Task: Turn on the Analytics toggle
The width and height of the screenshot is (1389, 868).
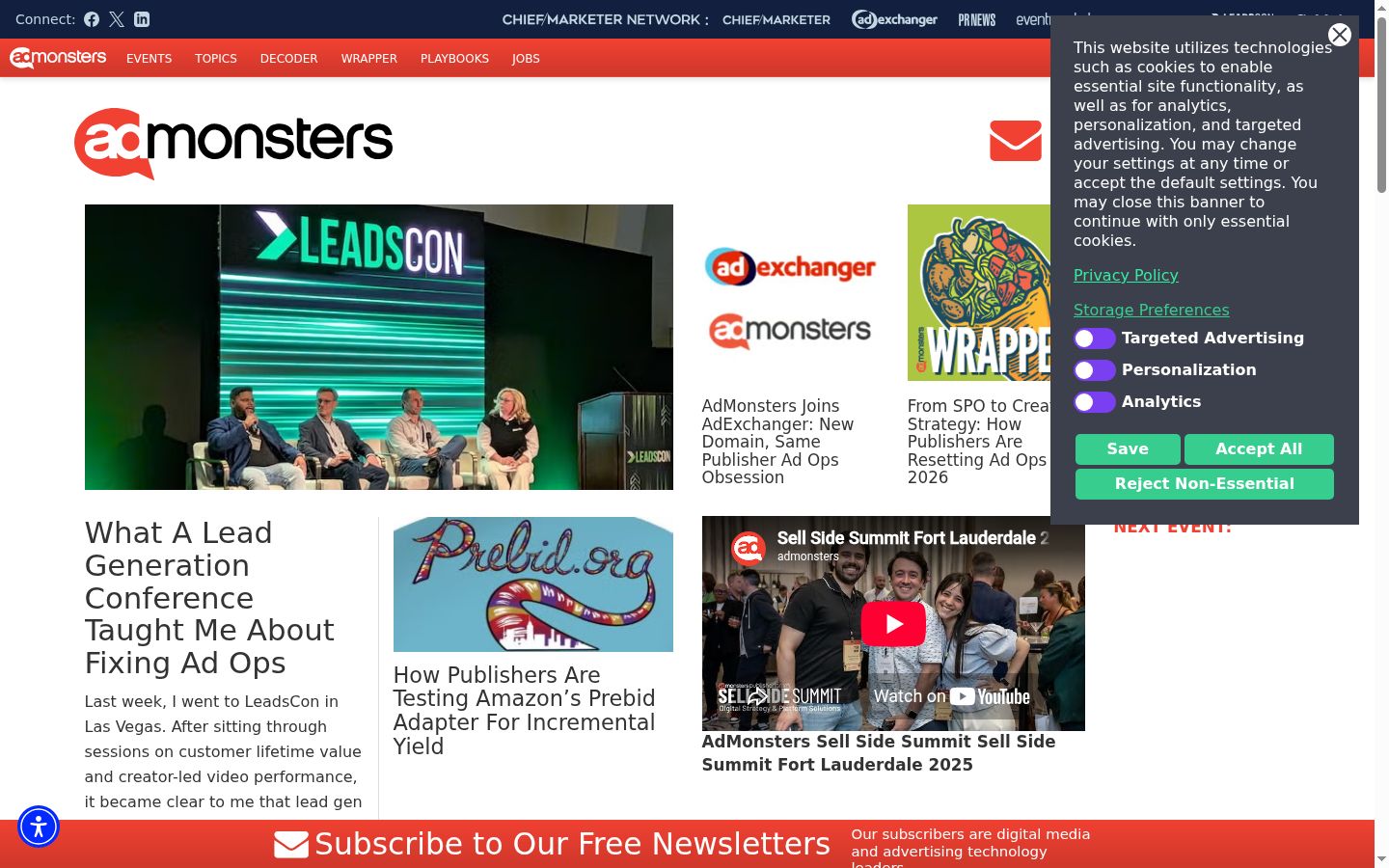Action: (1095, 402)
